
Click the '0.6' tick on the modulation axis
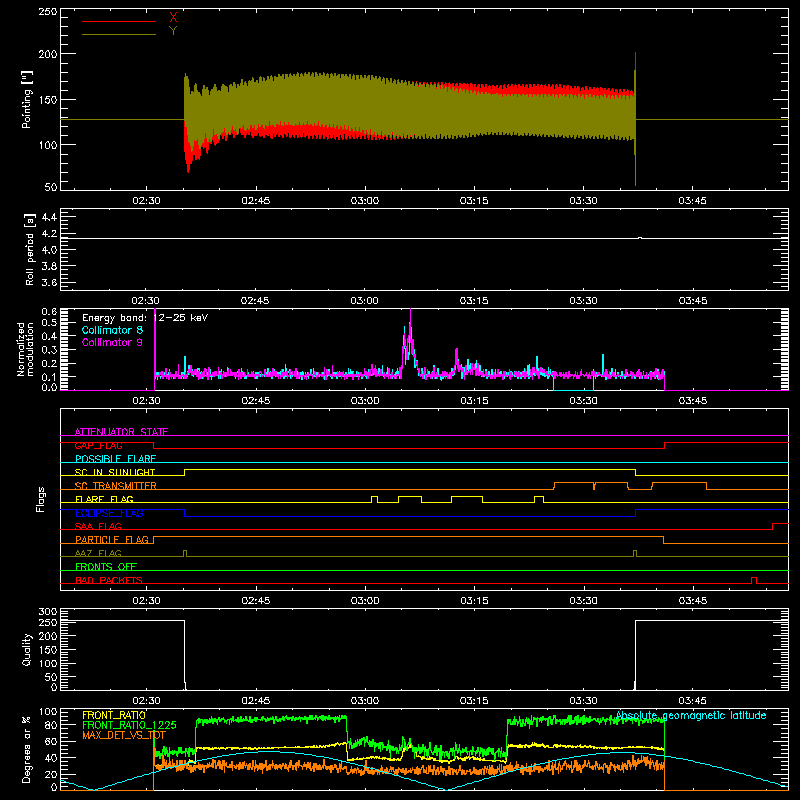click(x=49, y=311)
